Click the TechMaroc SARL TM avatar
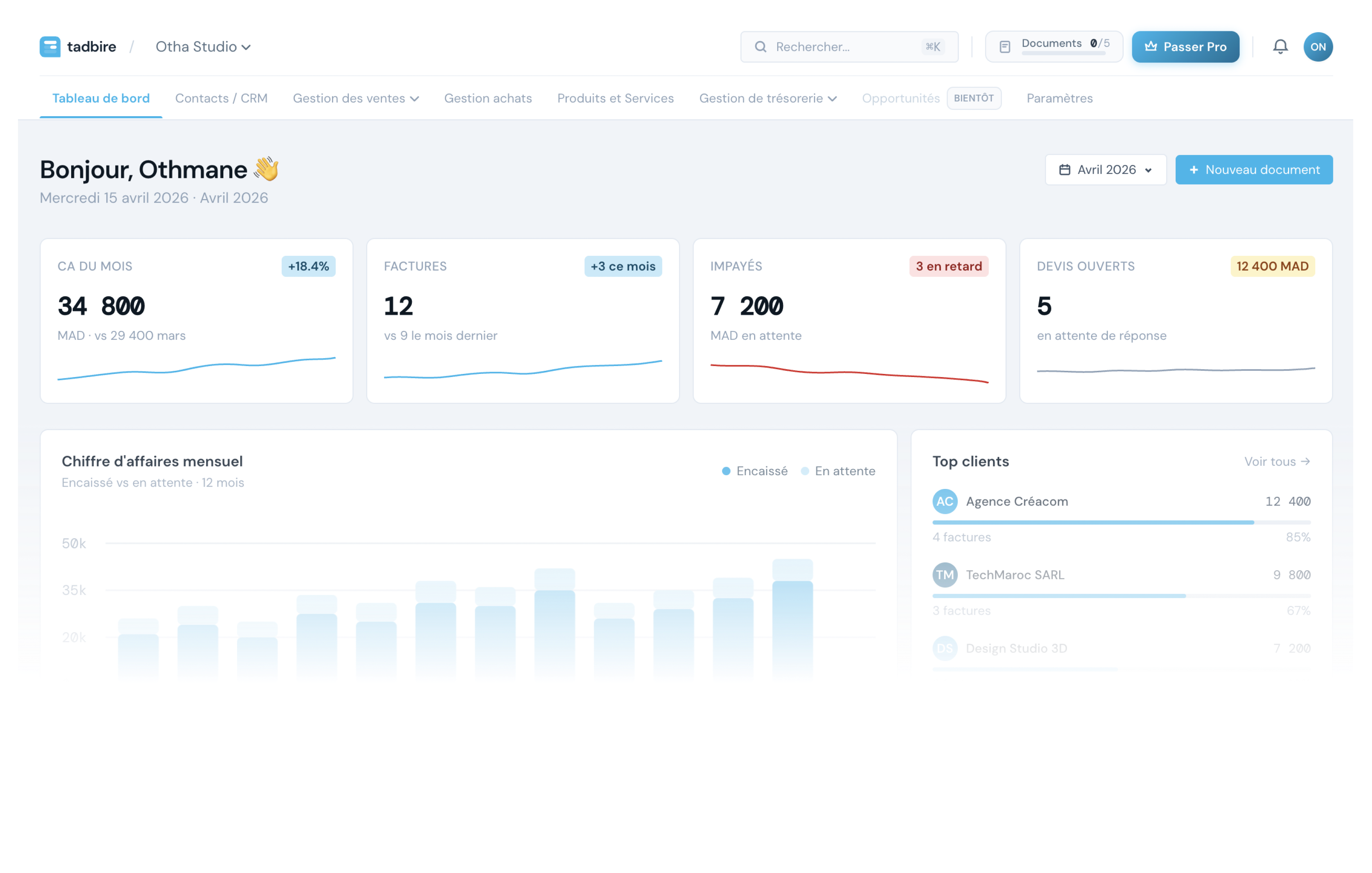1372x873 pixels. [x=945, y=575]
